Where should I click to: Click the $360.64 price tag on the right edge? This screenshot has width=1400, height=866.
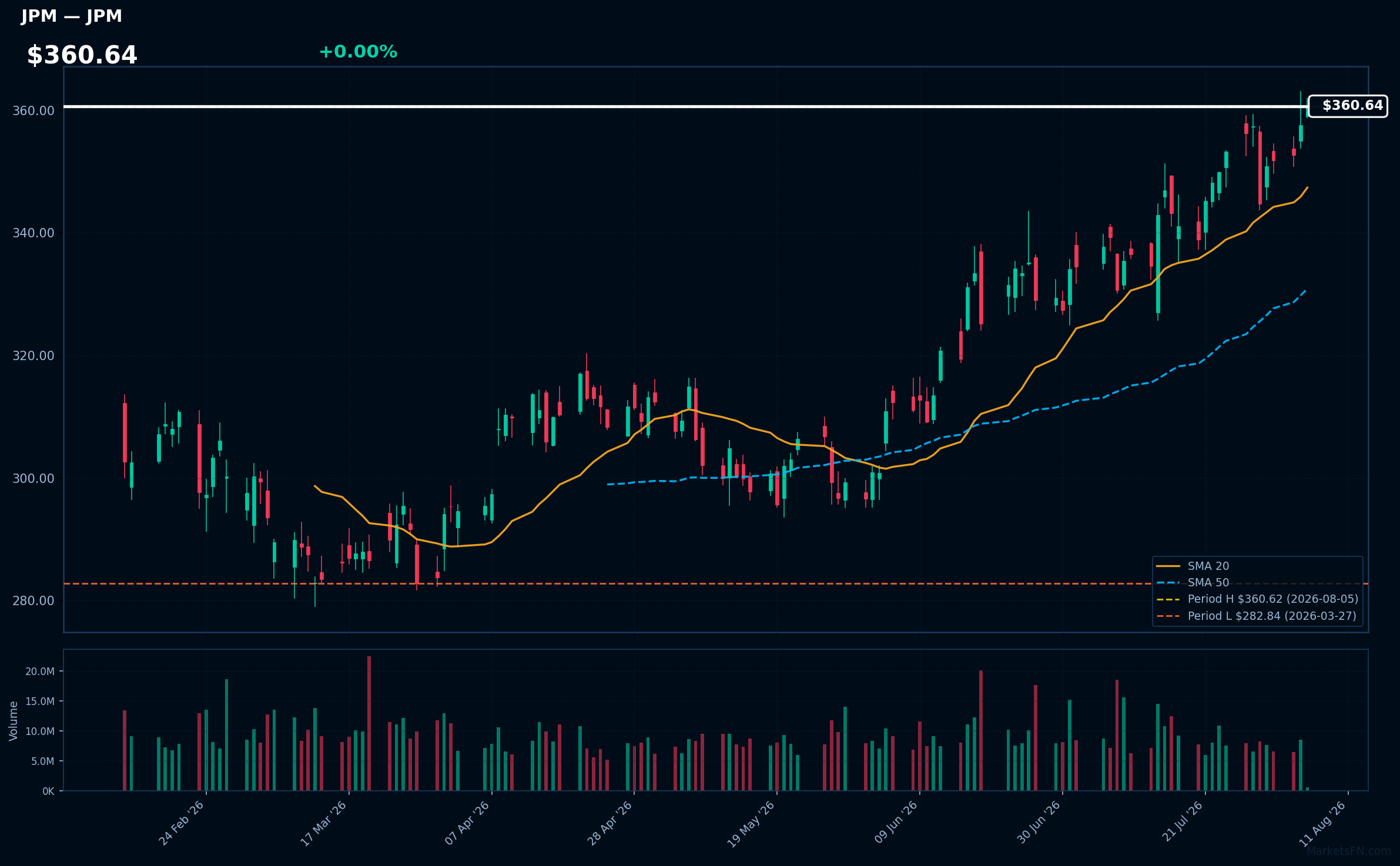tap(1348, 106)
